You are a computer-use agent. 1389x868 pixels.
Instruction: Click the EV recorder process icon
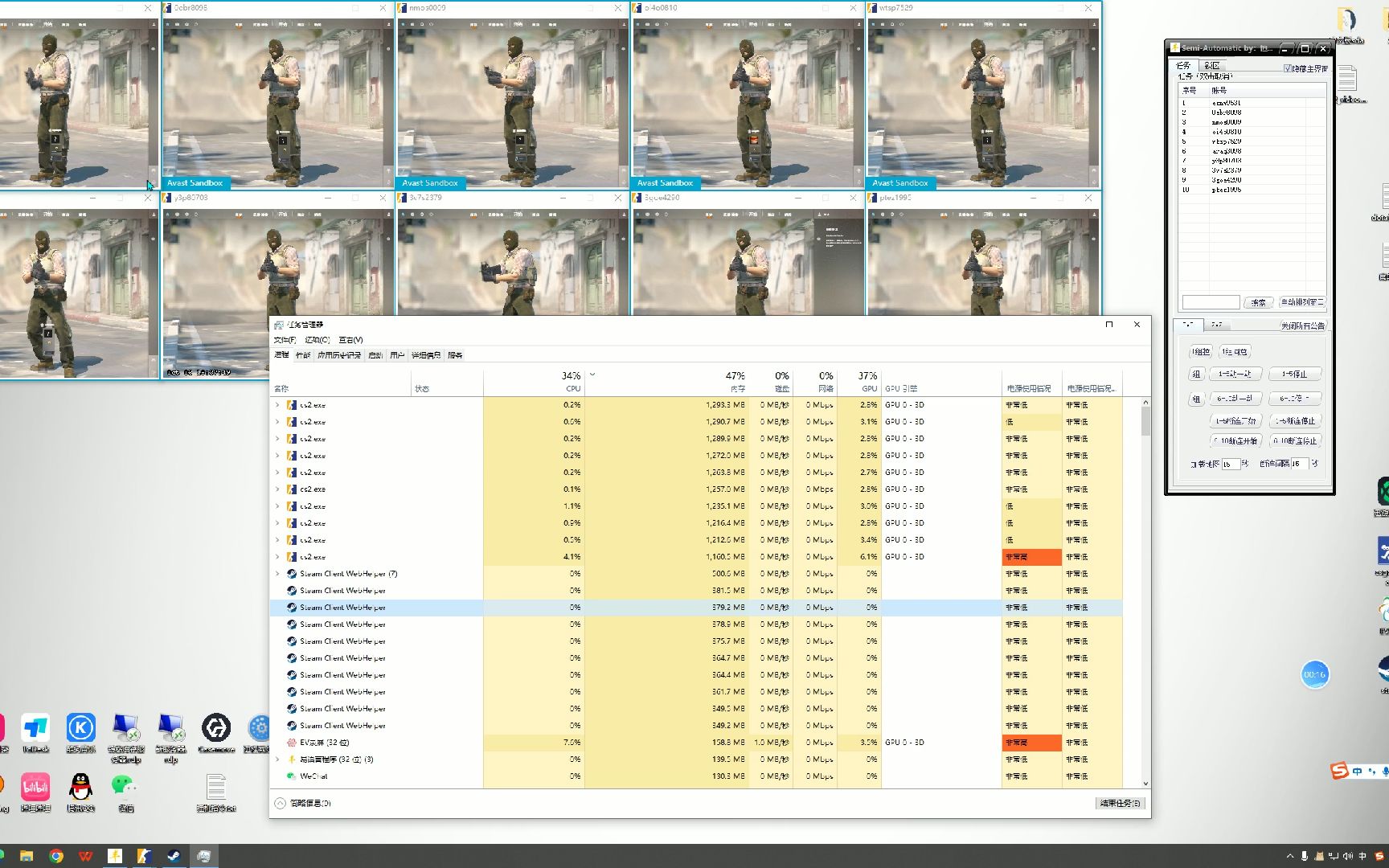[x=292, y=743]
